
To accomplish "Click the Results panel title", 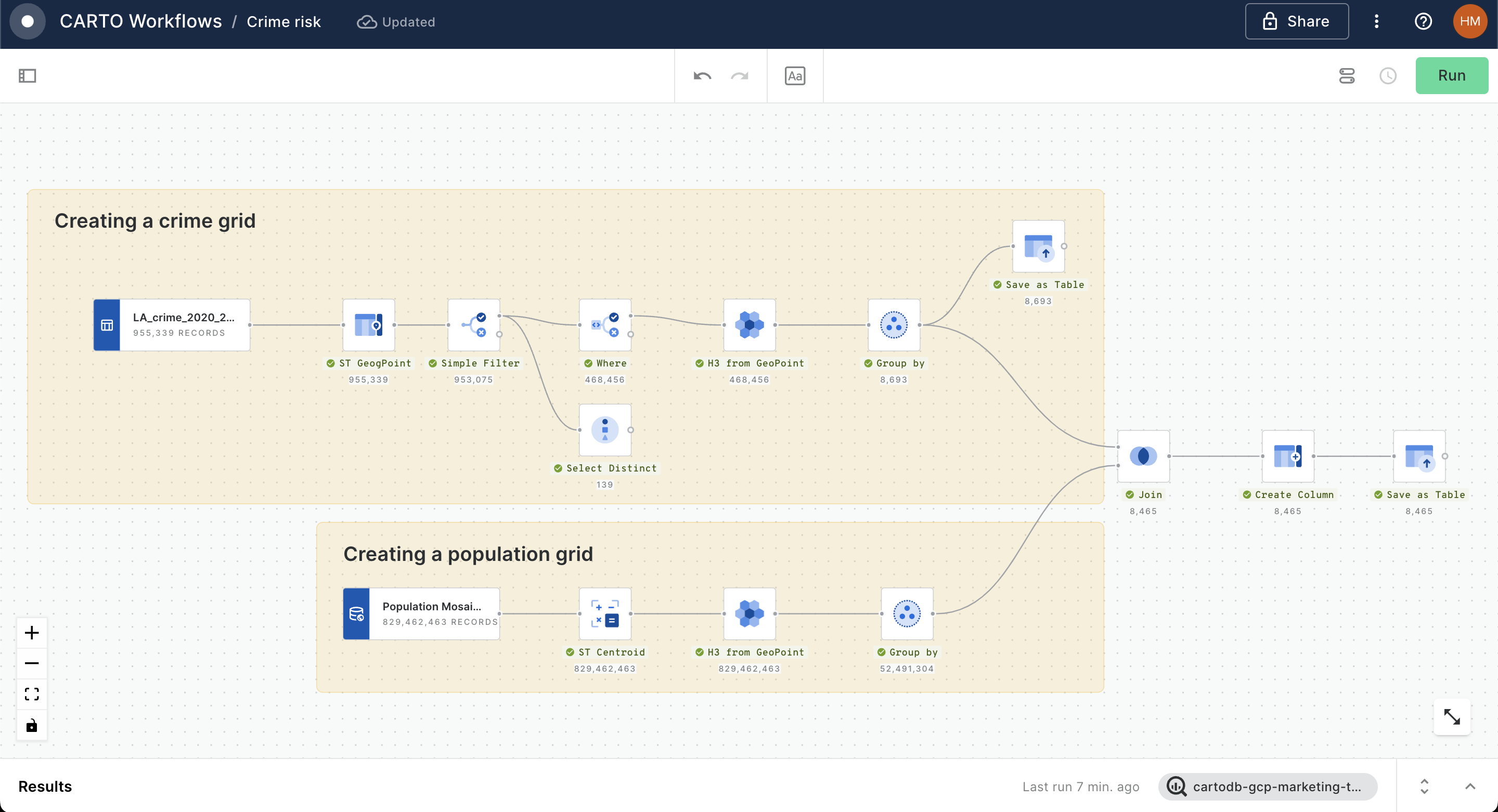I will pos(45,787).
